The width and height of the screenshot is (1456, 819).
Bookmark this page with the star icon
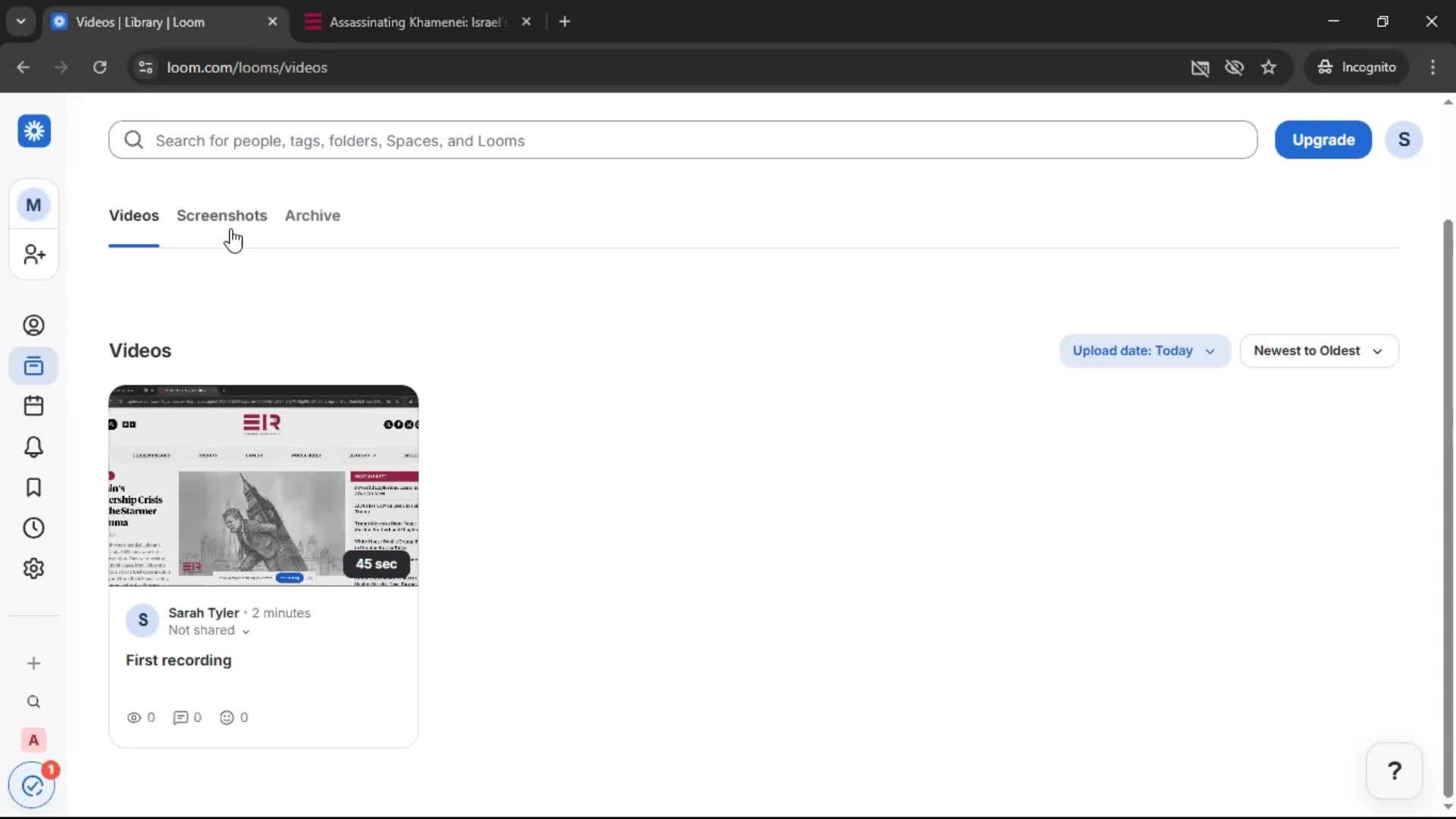point(1269,67)
